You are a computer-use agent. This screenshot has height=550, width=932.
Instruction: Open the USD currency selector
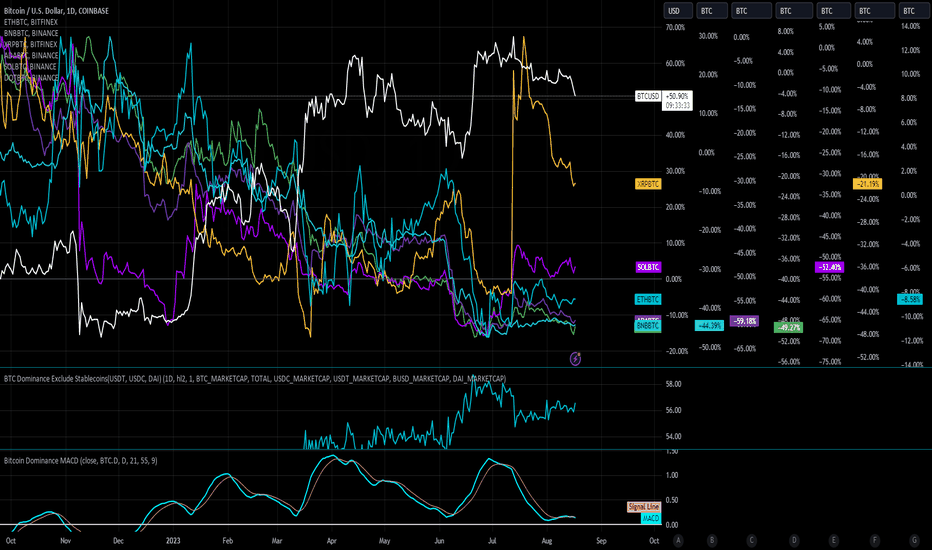click(x=678, y=11)
